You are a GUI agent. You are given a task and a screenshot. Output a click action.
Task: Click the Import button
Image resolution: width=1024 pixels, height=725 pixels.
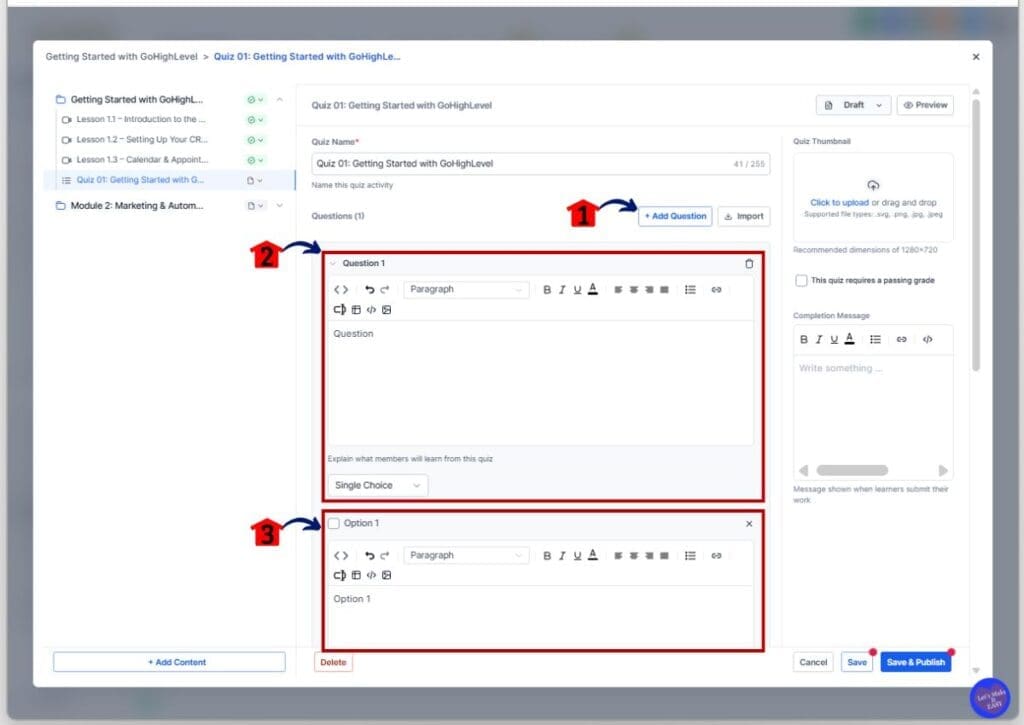744,216
